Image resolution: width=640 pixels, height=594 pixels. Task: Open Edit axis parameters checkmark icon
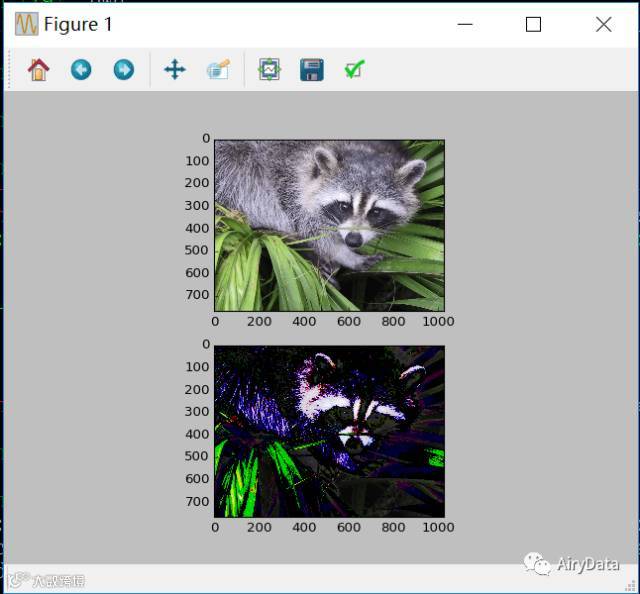(x=354, y=70)
